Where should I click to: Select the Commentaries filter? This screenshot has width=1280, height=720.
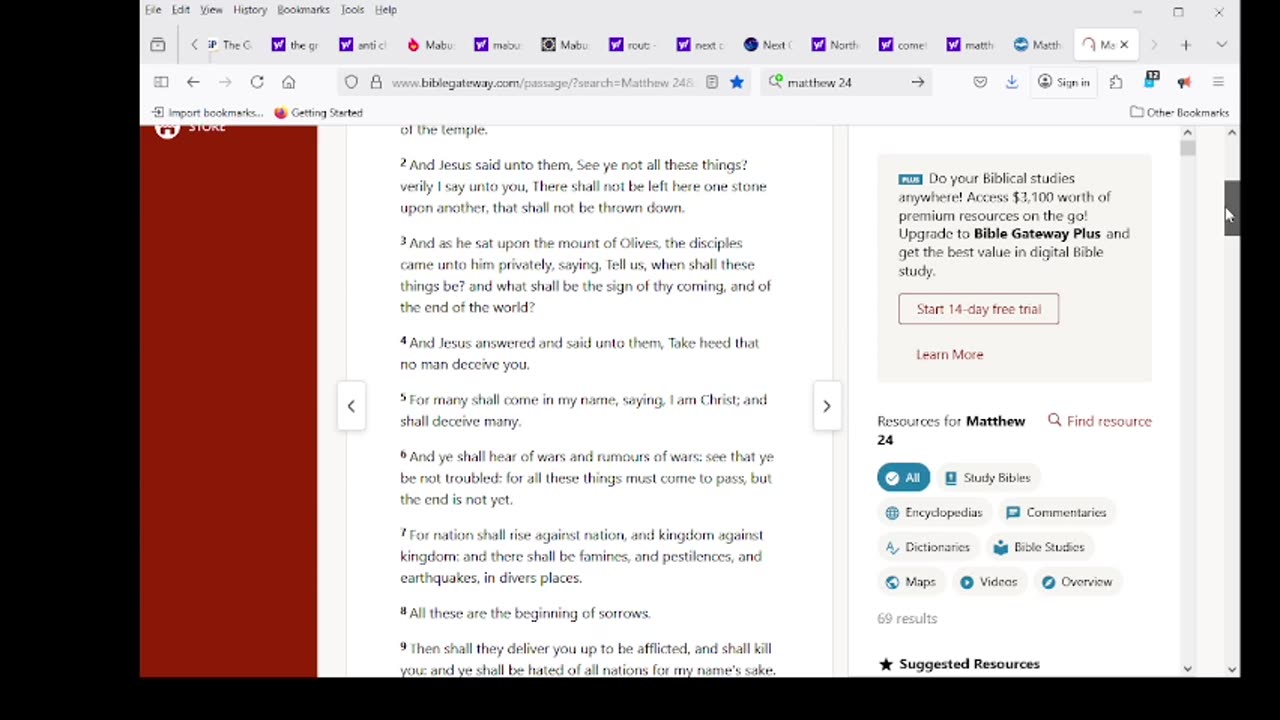pos(1056,513)
